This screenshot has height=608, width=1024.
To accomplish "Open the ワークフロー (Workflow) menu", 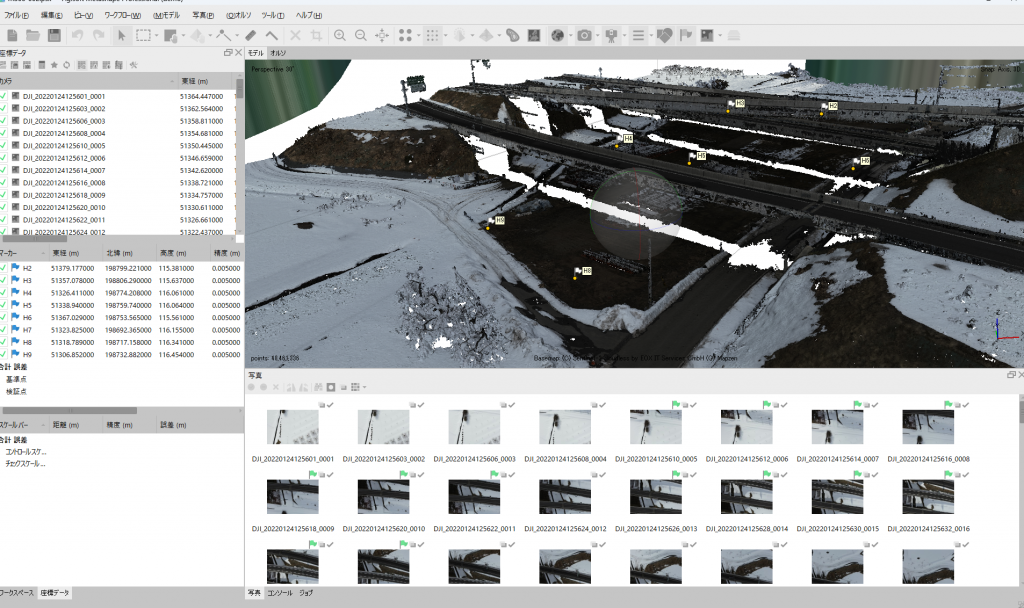I will tap(122, 15).
